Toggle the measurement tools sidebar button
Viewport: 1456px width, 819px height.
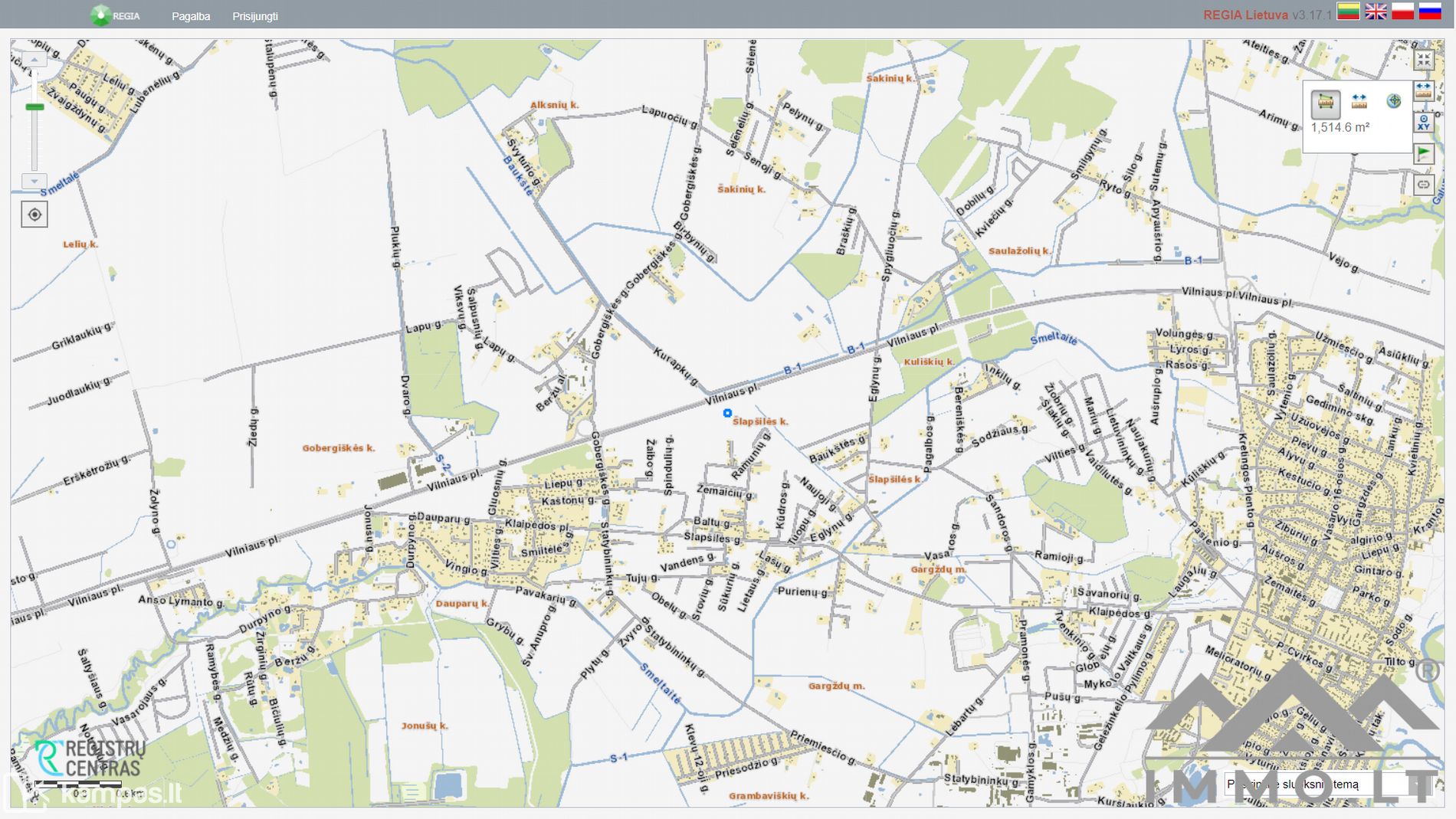(1423, 91)
